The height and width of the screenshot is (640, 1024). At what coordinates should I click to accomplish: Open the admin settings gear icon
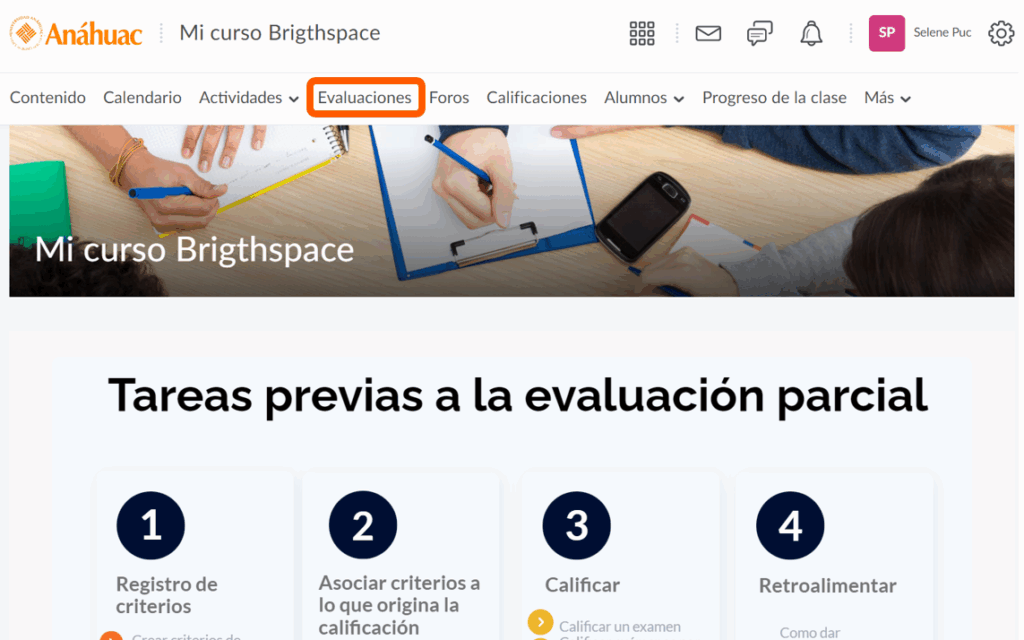(1000, 33)
